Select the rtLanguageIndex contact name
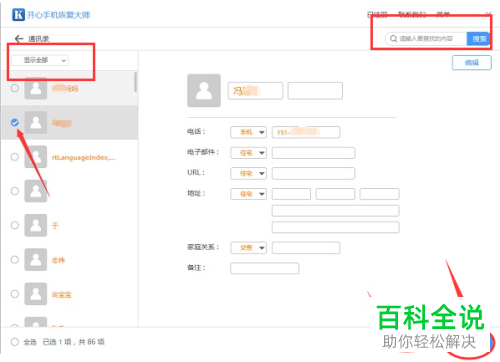 tap(84, 157)
